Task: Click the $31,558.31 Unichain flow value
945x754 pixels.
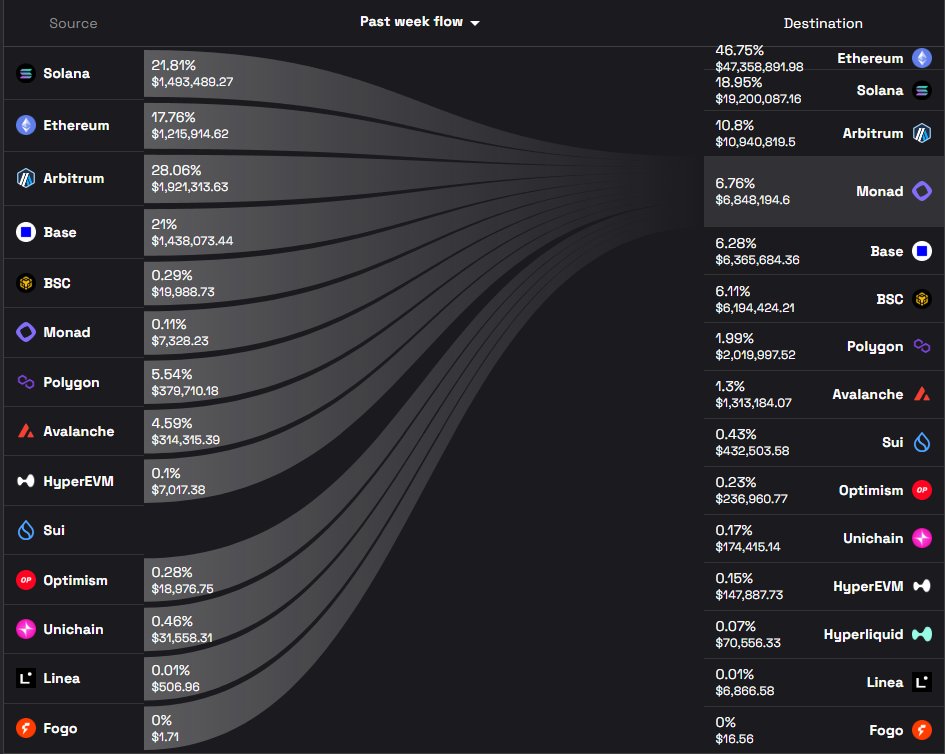Action: pyautogui.click(x=182, y=638)
